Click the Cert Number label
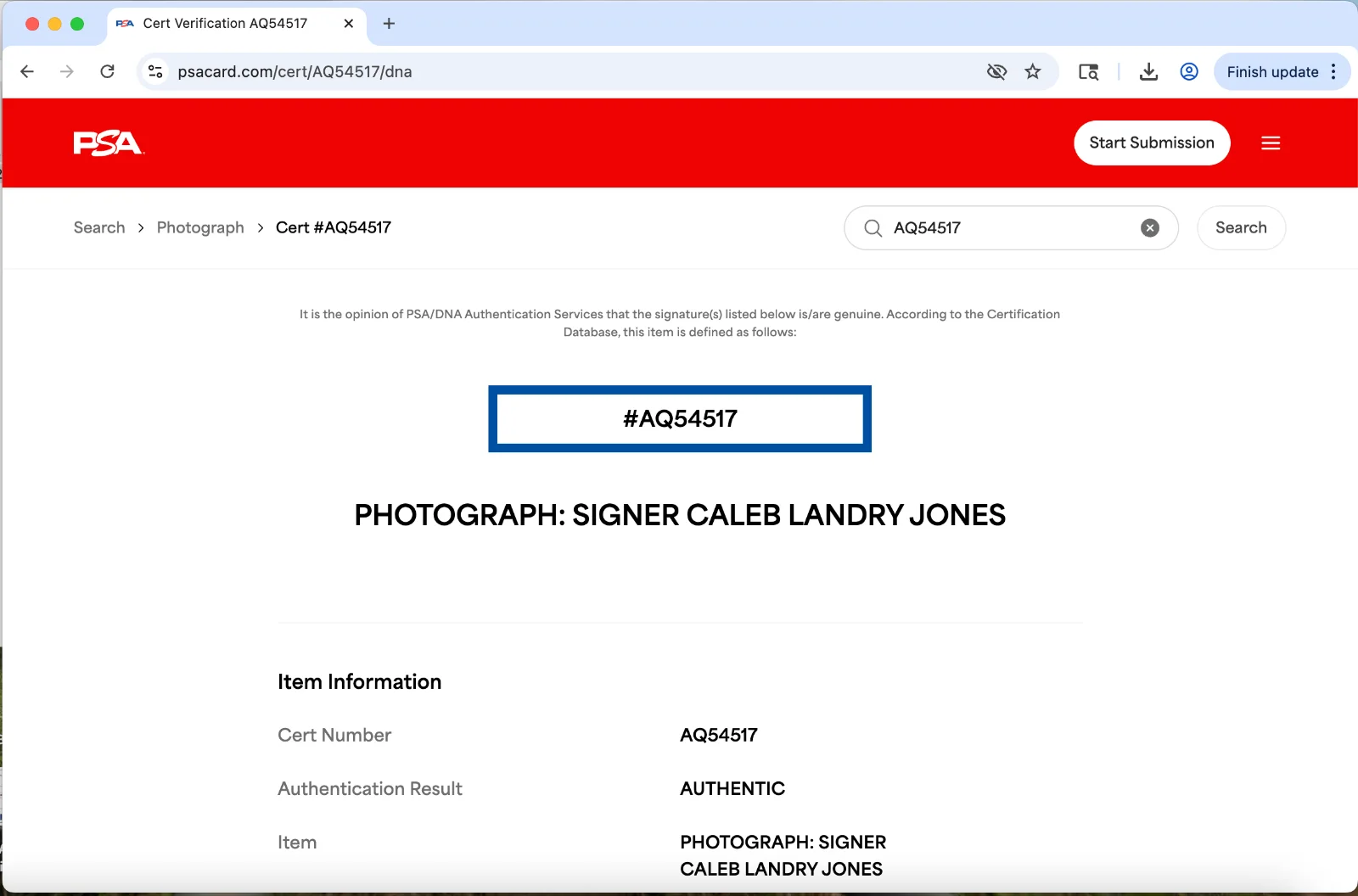The width and height of the screenshot is (1358, 896). 334,736
